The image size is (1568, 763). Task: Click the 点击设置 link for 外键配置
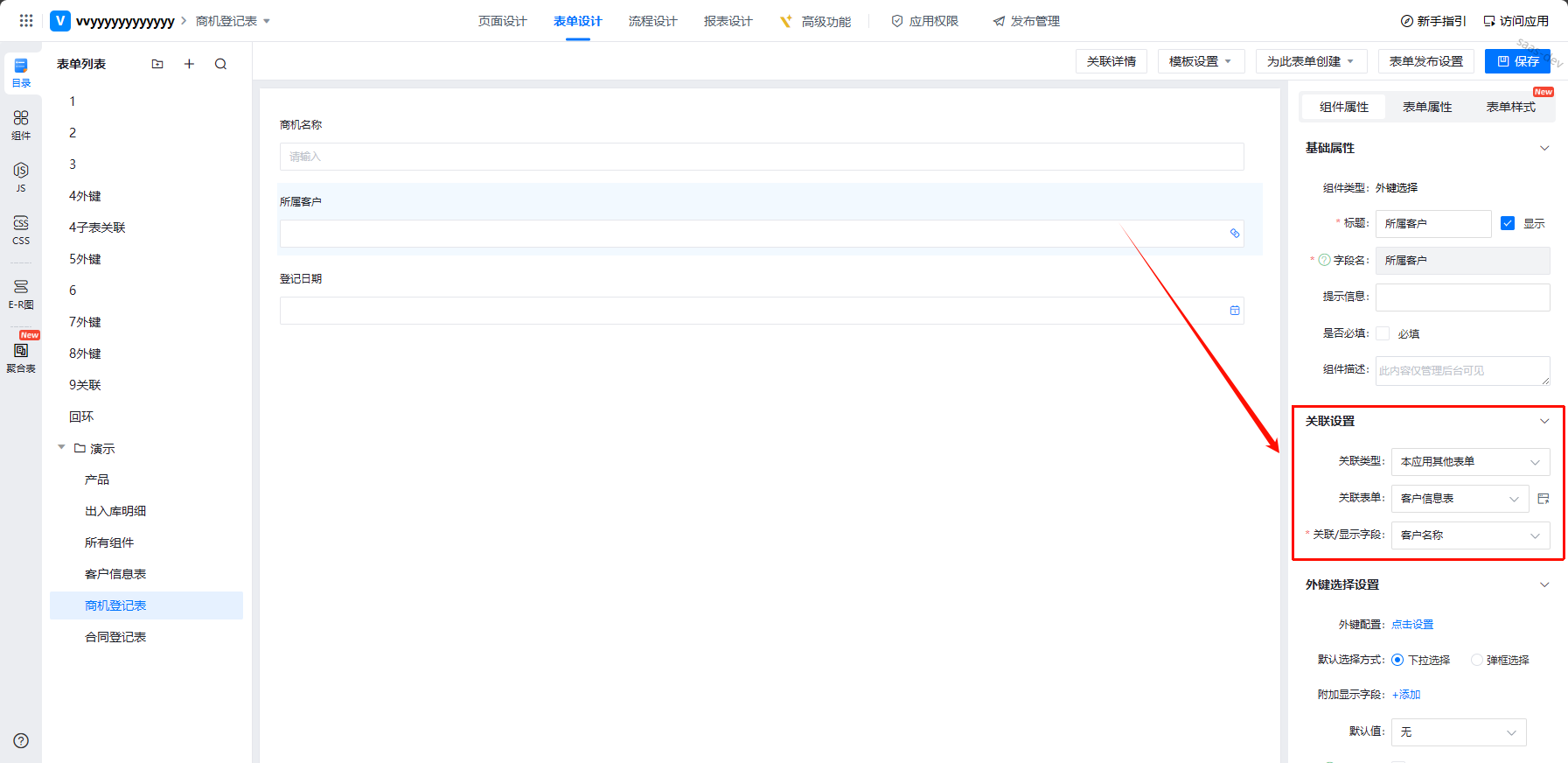click(x=1412, y=625)
